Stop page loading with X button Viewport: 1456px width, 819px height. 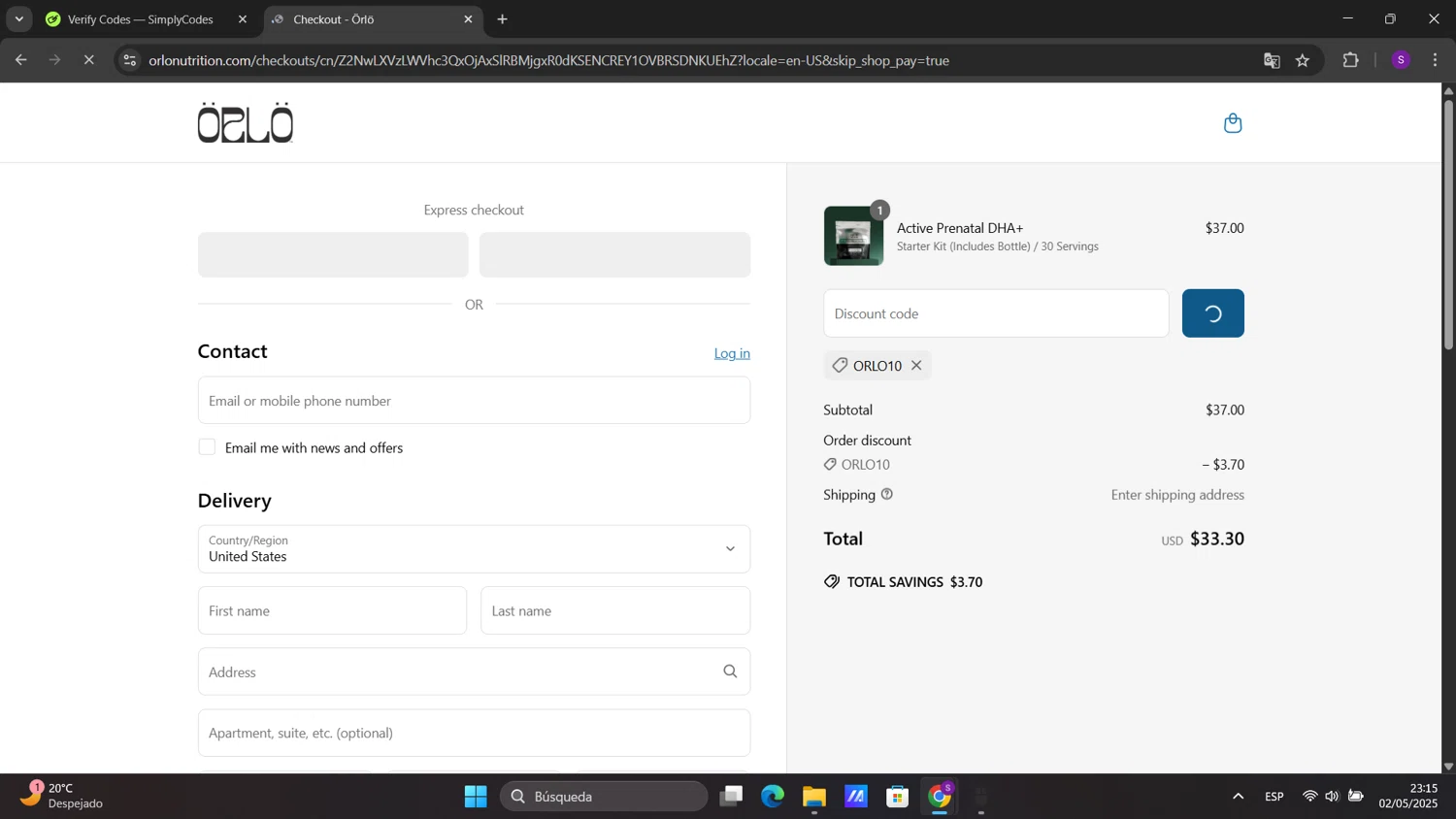(x=88, y=60)
